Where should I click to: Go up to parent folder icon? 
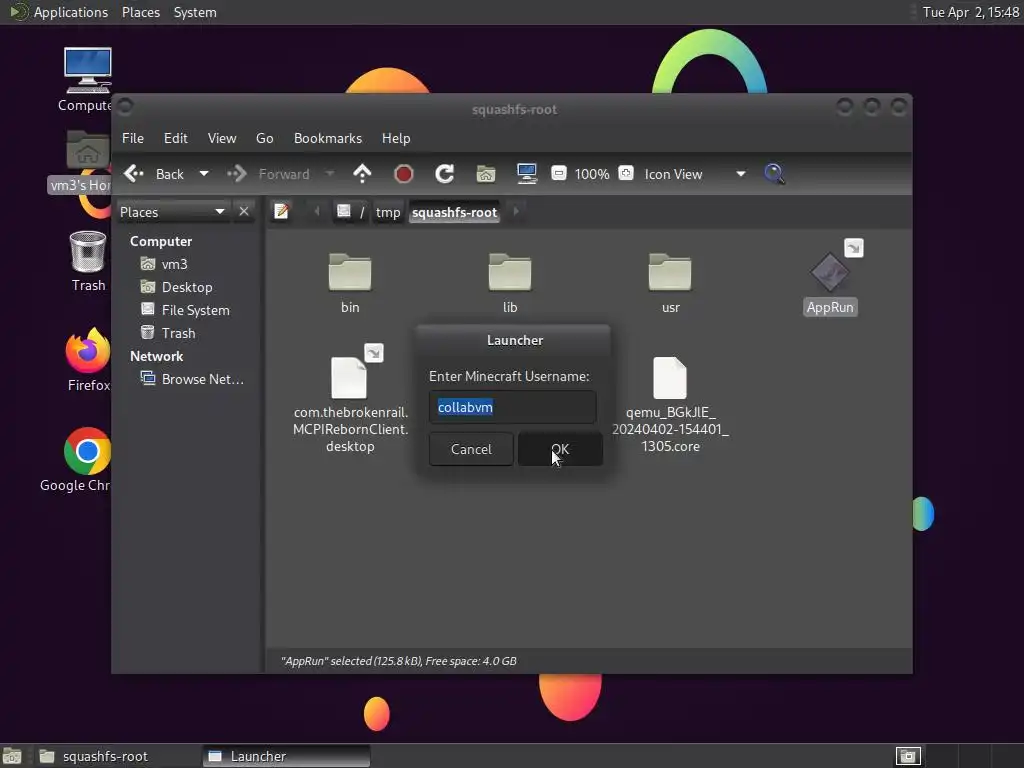coord(362,174)
